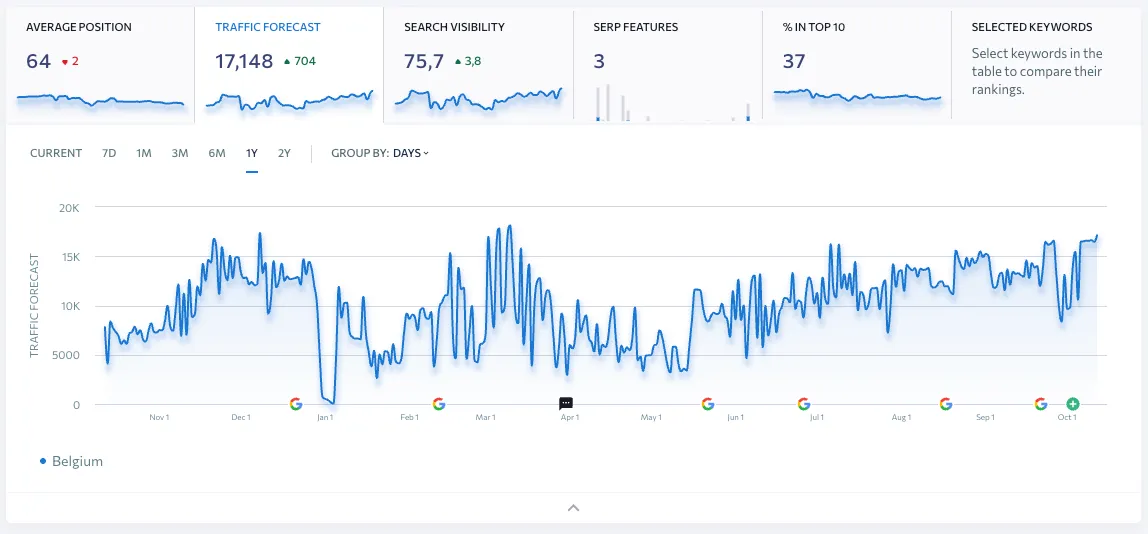Viewport: 1148px width, 534px height.
Task: Click the Average Position sparkline chart
Action: tap(100, 100)
